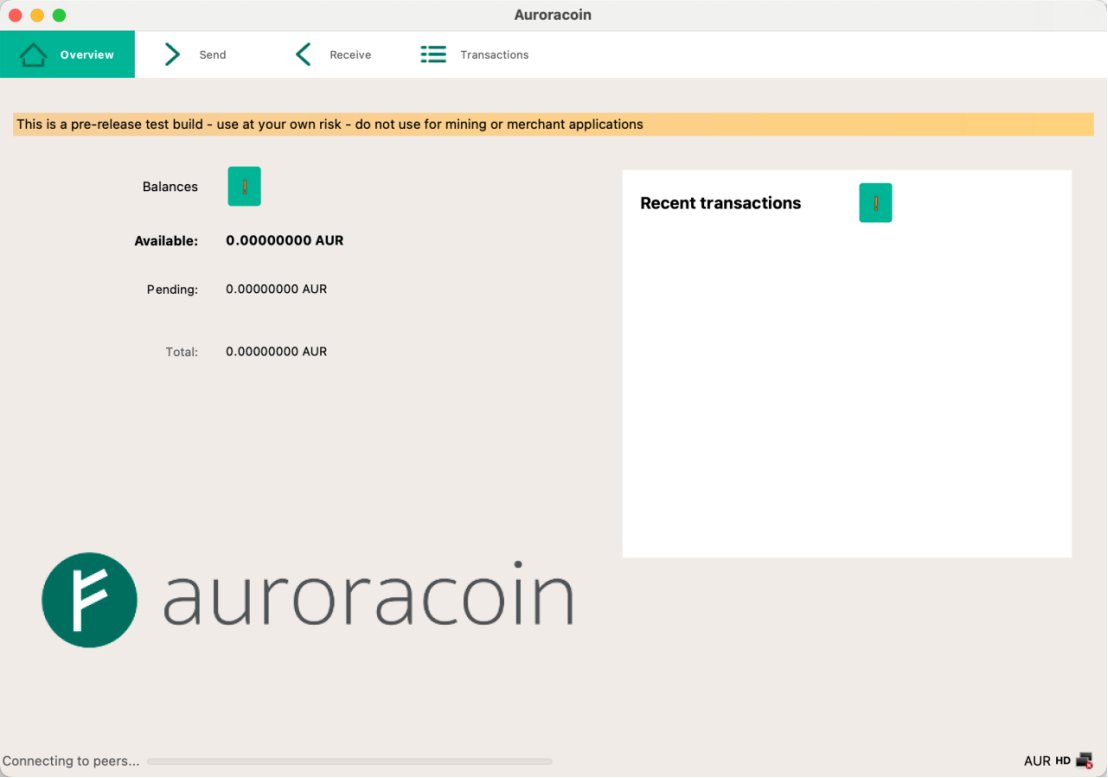
Task: Select the Available balance value 0.00000000 AUR
Action: [x=285, y=240]
